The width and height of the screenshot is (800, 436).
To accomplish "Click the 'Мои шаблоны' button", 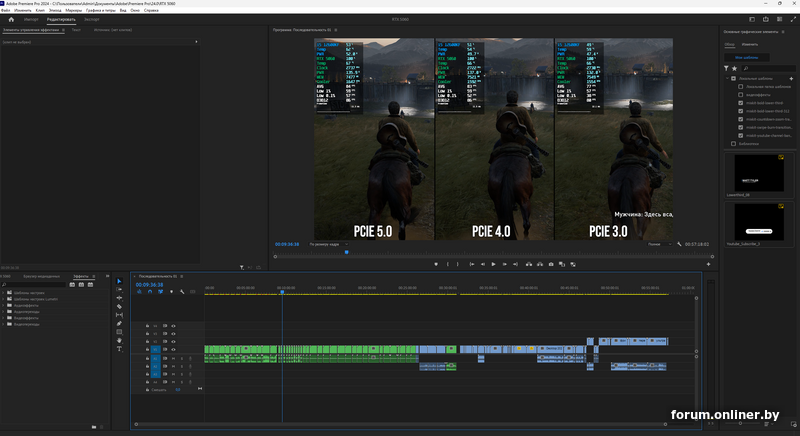I will pyautogui.click(x=745, y=58).
